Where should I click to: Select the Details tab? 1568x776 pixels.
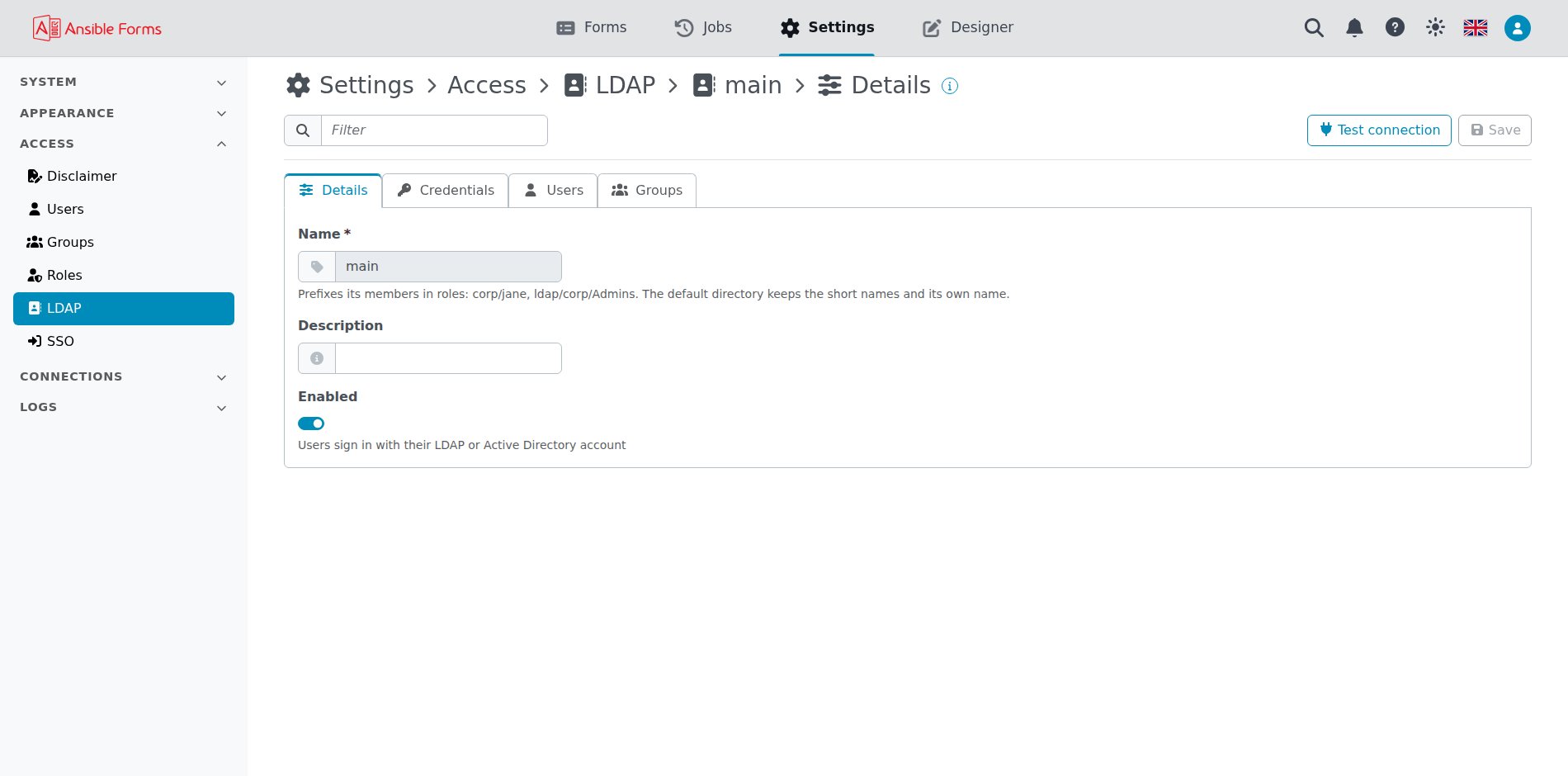click(x=333, y=191)
